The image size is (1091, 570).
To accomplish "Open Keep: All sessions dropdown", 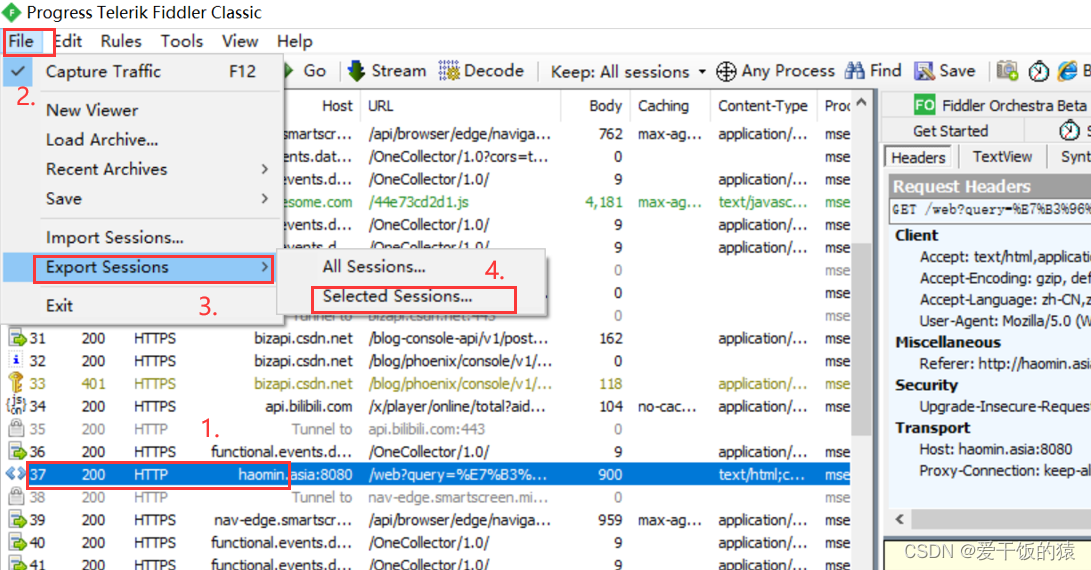I will (x=628, y=72).
